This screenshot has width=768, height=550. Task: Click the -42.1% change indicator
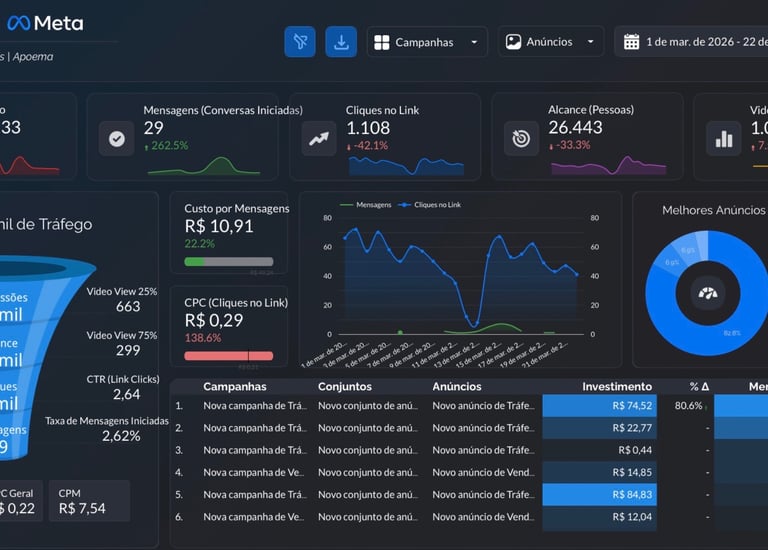click(367, 145)
